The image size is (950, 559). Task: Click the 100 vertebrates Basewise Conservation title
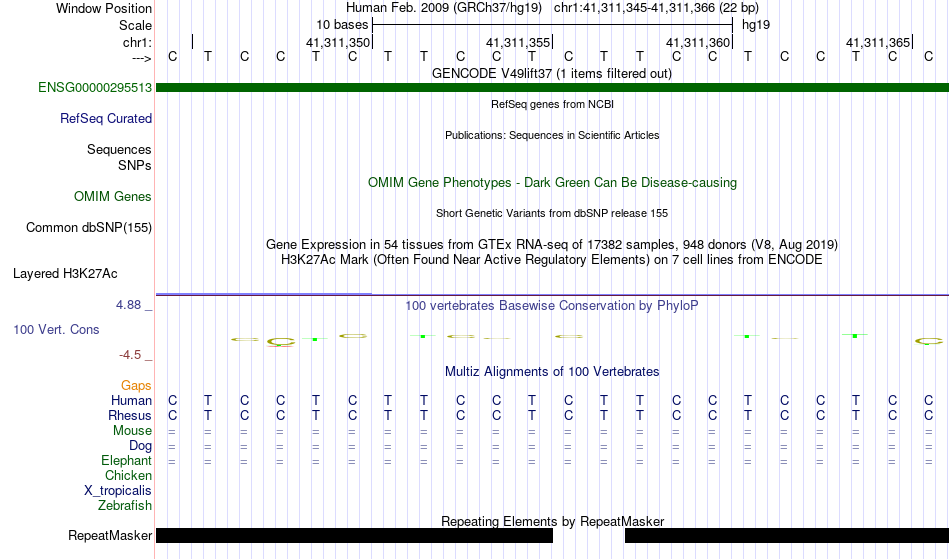552,306
